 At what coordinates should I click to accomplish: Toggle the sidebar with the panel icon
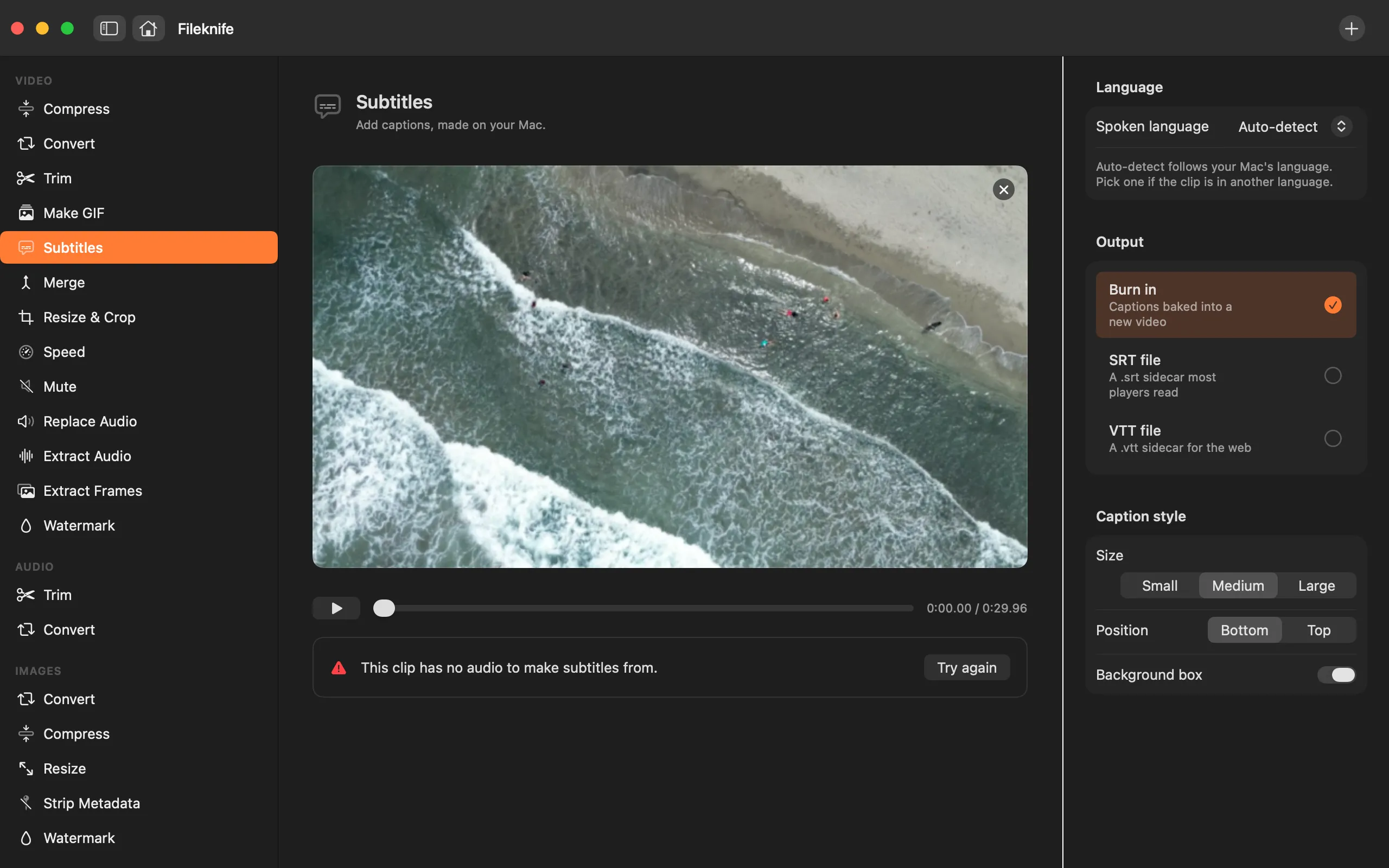tap(109, 28)
